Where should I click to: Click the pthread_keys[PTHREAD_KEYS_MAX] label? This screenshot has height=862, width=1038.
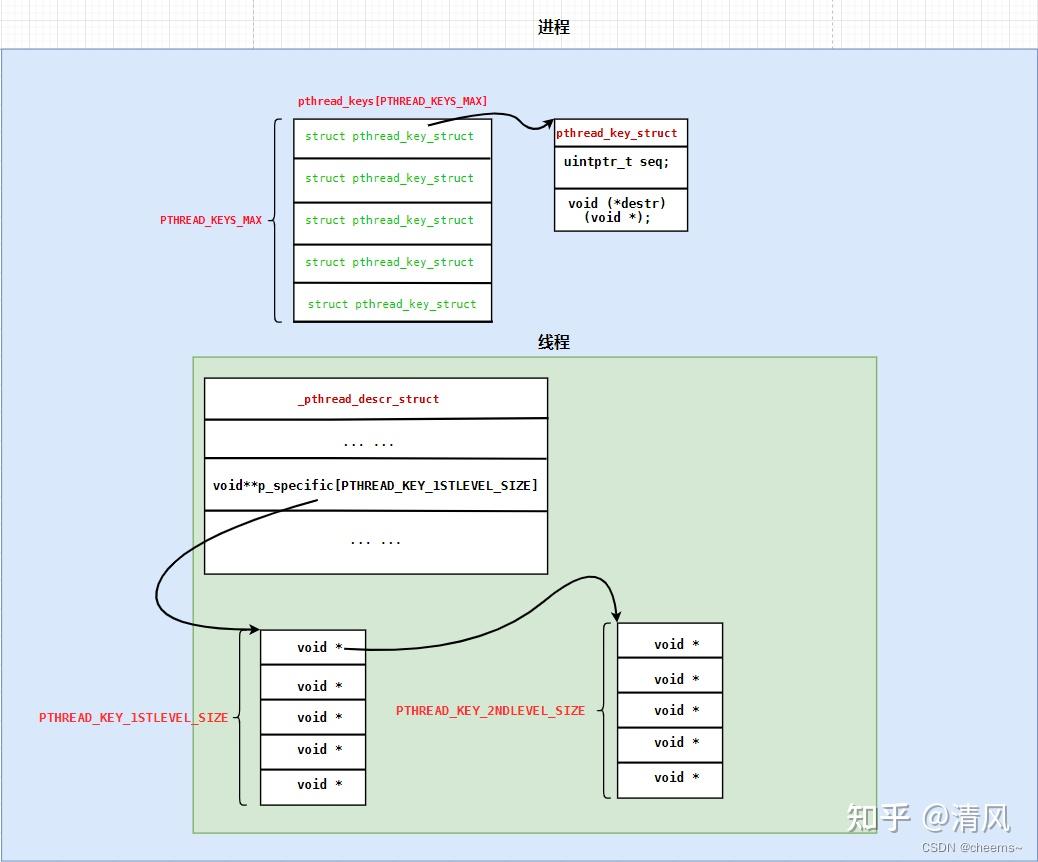[393, 101]
